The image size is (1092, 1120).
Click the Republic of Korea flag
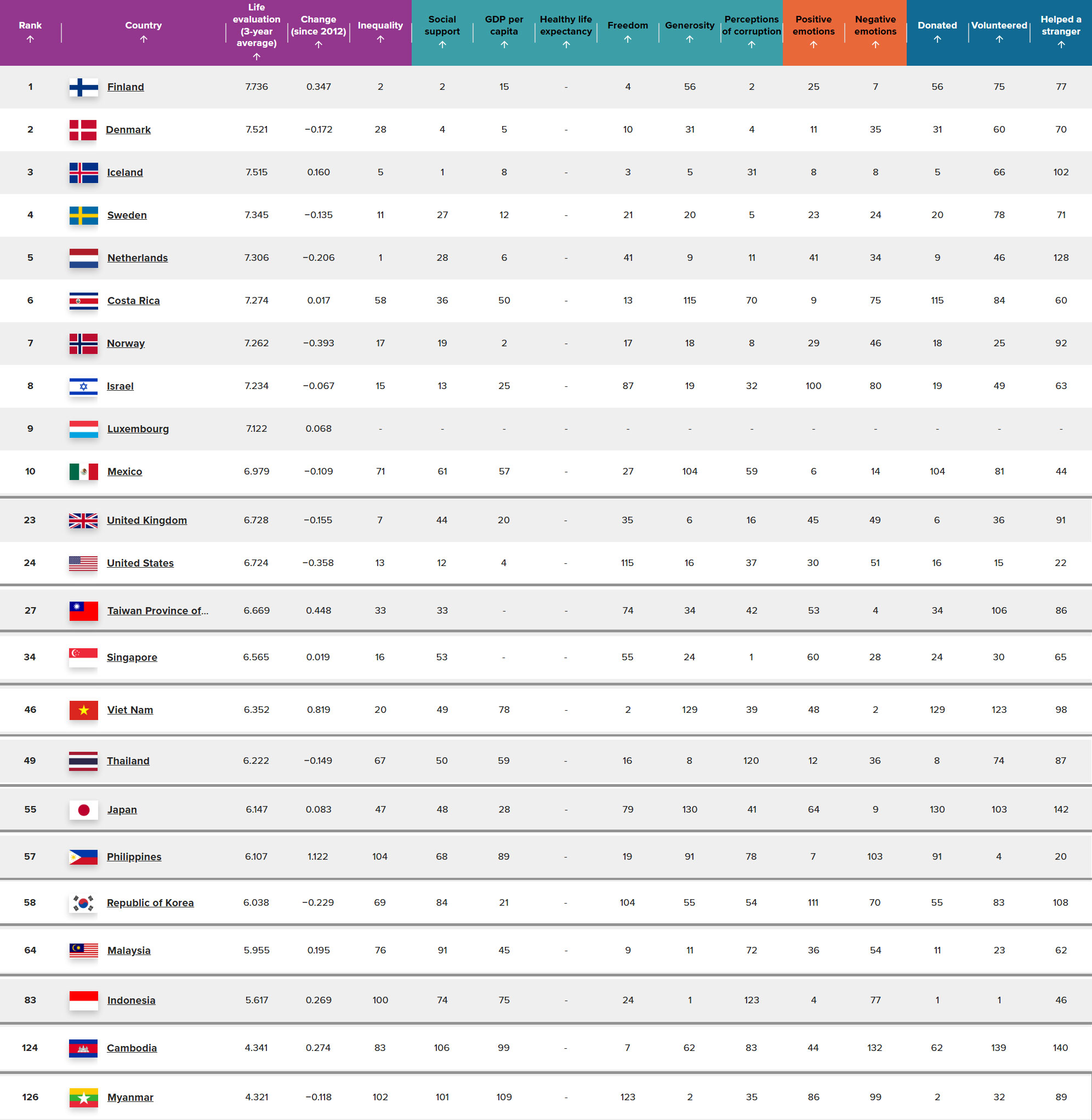(x=83, y=903)
